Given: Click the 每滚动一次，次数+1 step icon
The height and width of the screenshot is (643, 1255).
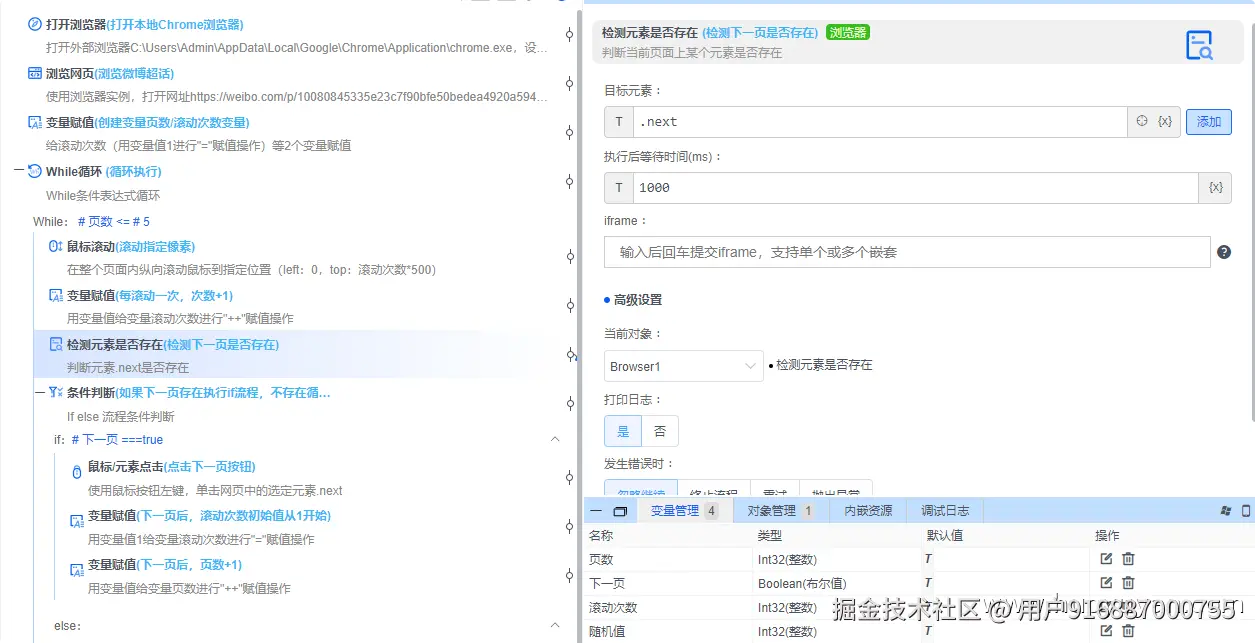Looking at the screenshot, I should [55, 295].
